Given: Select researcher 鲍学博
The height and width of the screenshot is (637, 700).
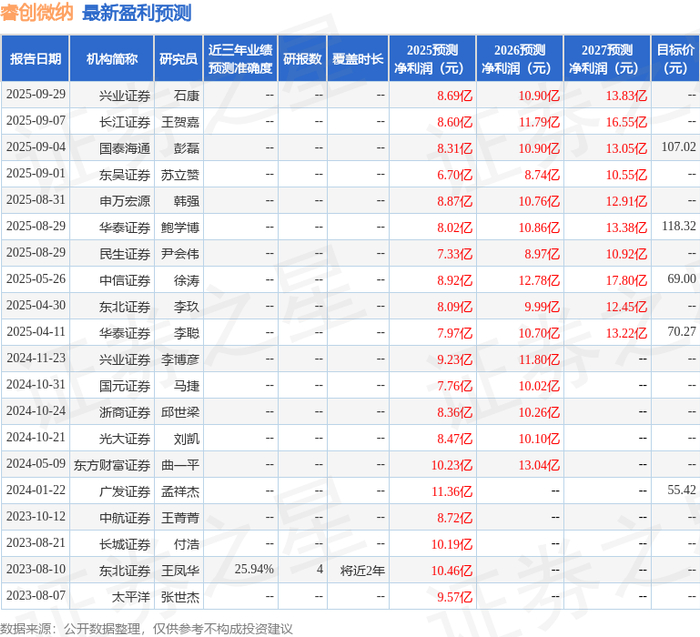Looking at the screenshot, I should click(180, 227).
